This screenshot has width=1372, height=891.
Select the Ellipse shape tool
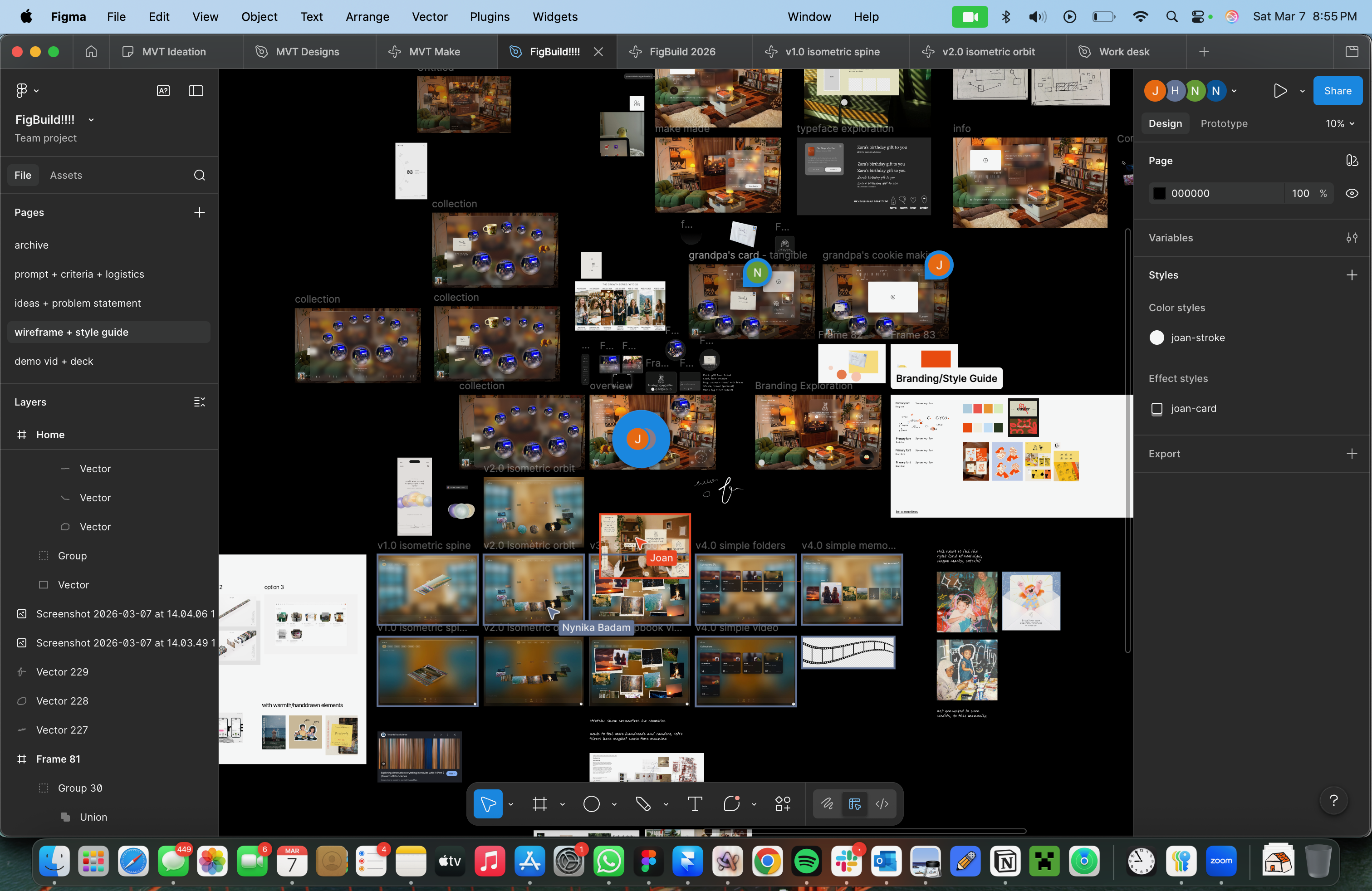click(x=592, y=804)
